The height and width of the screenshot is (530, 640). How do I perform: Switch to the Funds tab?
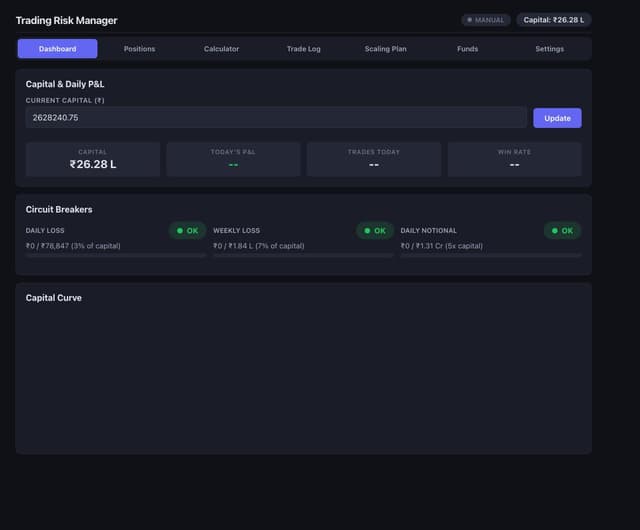467,49
